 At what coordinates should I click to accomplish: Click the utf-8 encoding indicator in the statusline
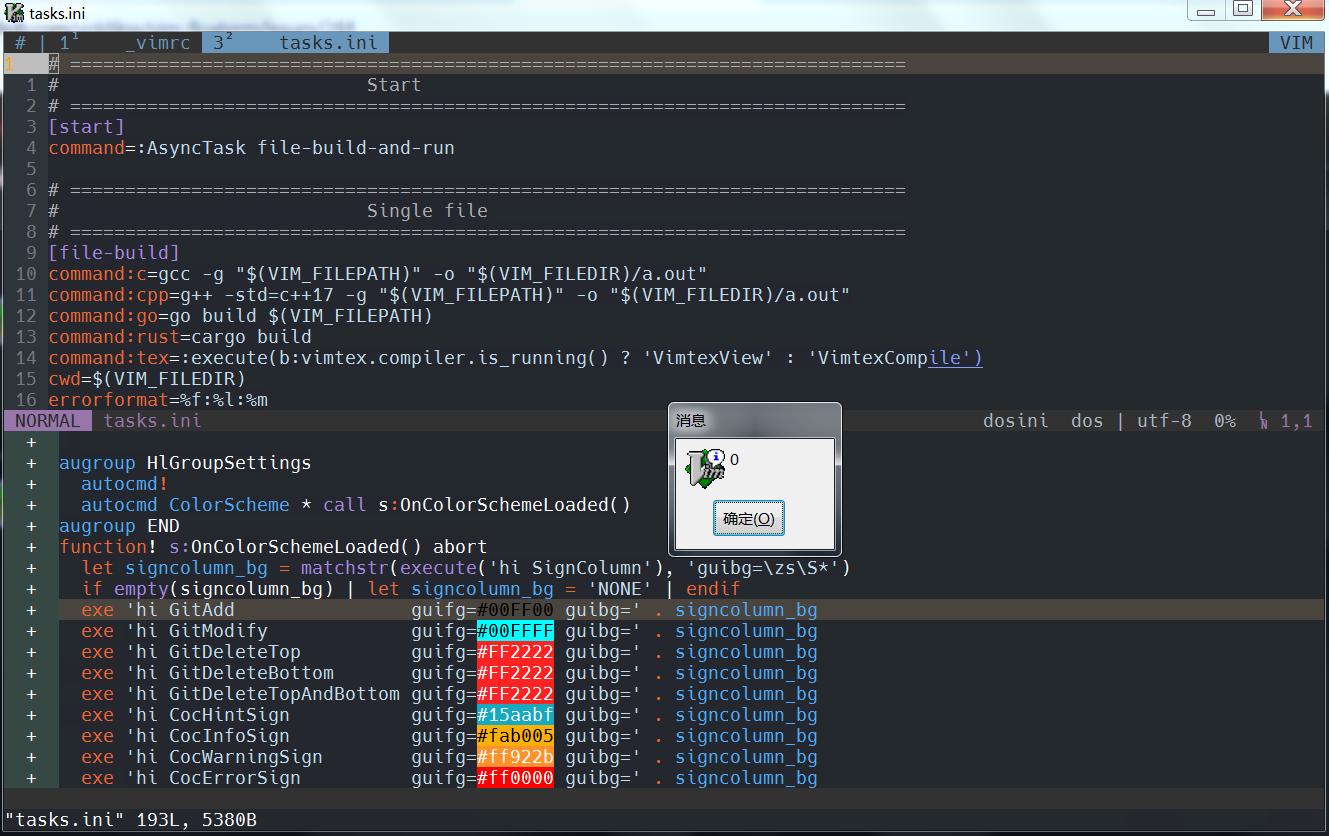1163,420
